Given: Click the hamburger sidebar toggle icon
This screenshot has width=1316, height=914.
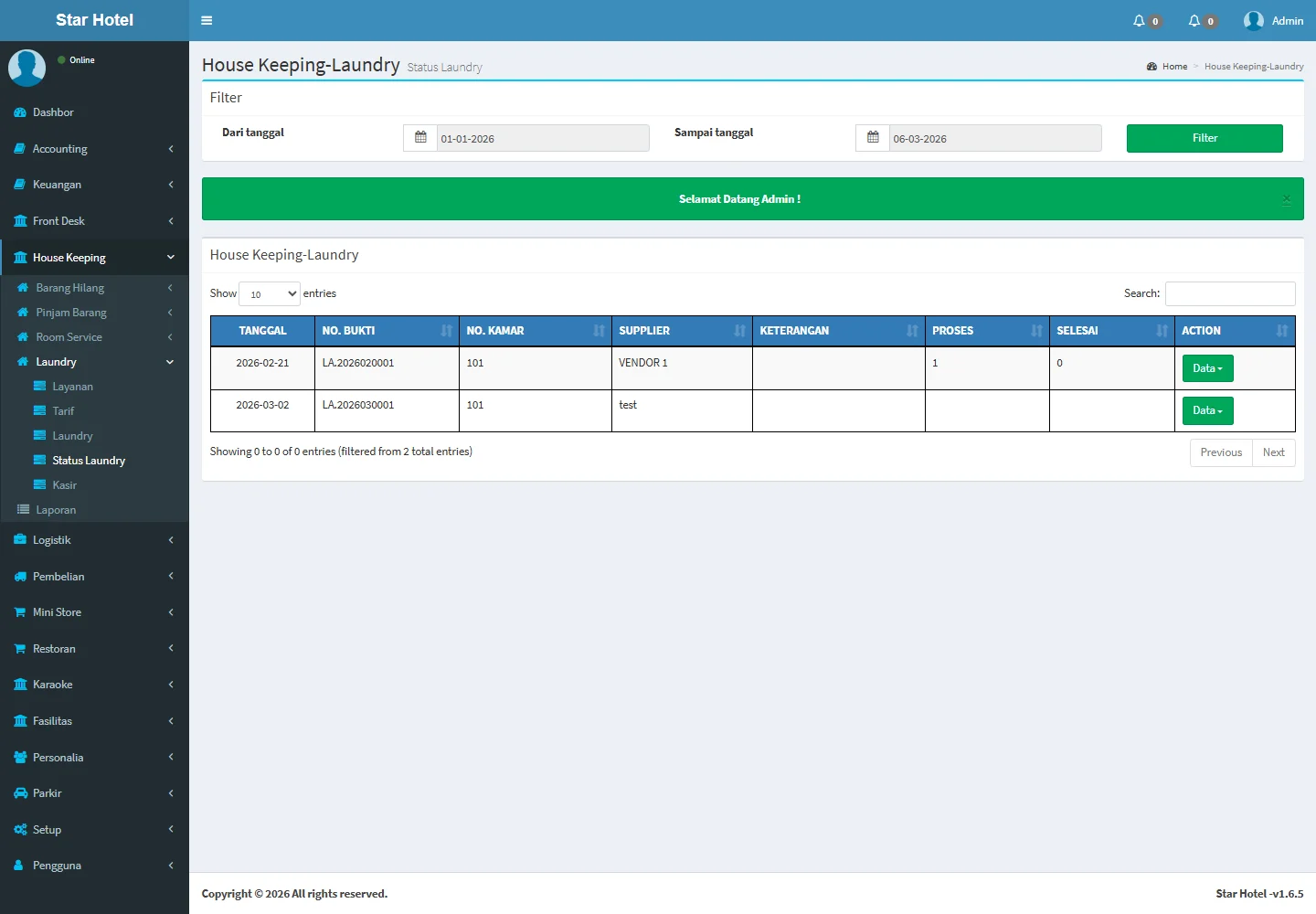Looking at the screenshot, I should (x=207, y=20).
